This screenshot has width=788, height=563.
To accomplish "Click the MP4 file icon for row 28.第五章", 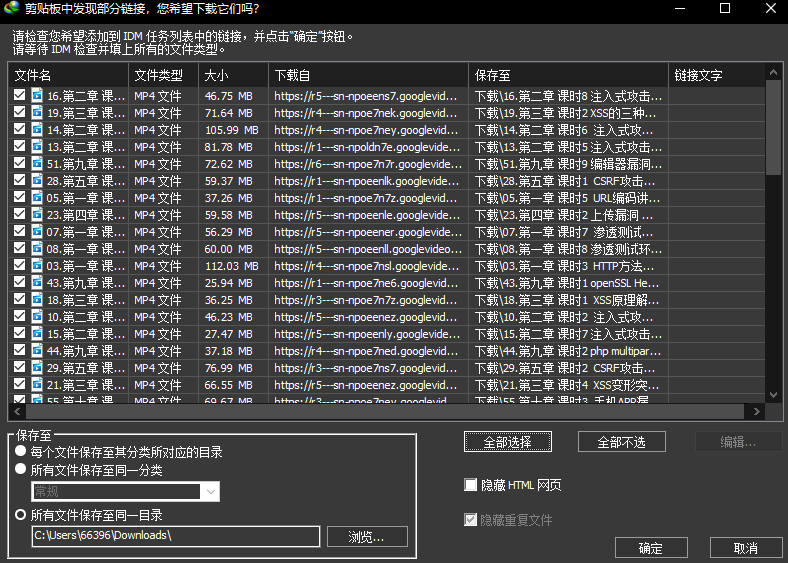I will click(x=37, y=181).
